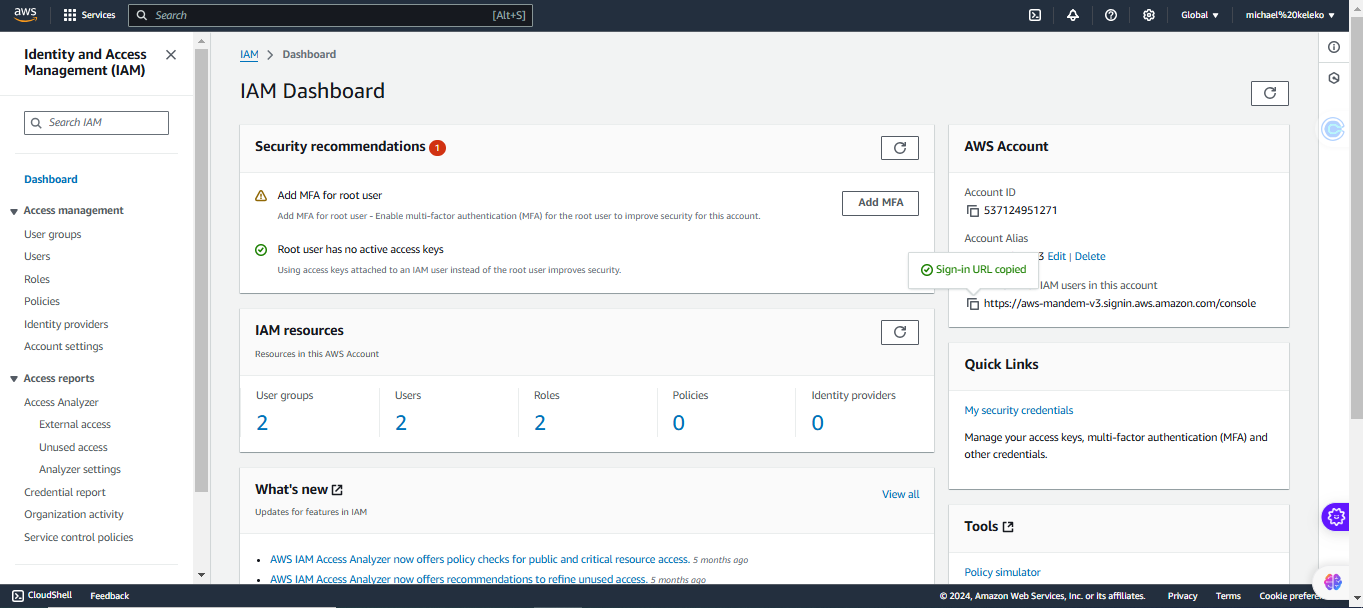Open the michael%20keleko account menu
1363x608 pixels.
(x=1290, y=15)
